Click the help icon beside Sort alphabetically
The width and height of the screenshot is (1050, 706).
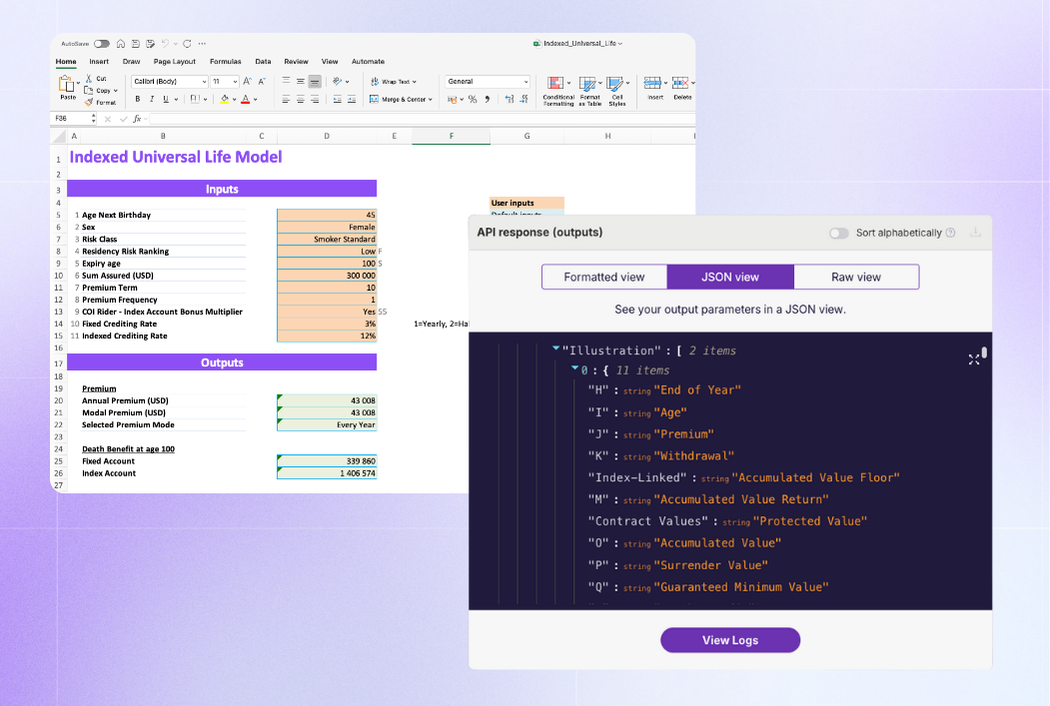(950, 233)
